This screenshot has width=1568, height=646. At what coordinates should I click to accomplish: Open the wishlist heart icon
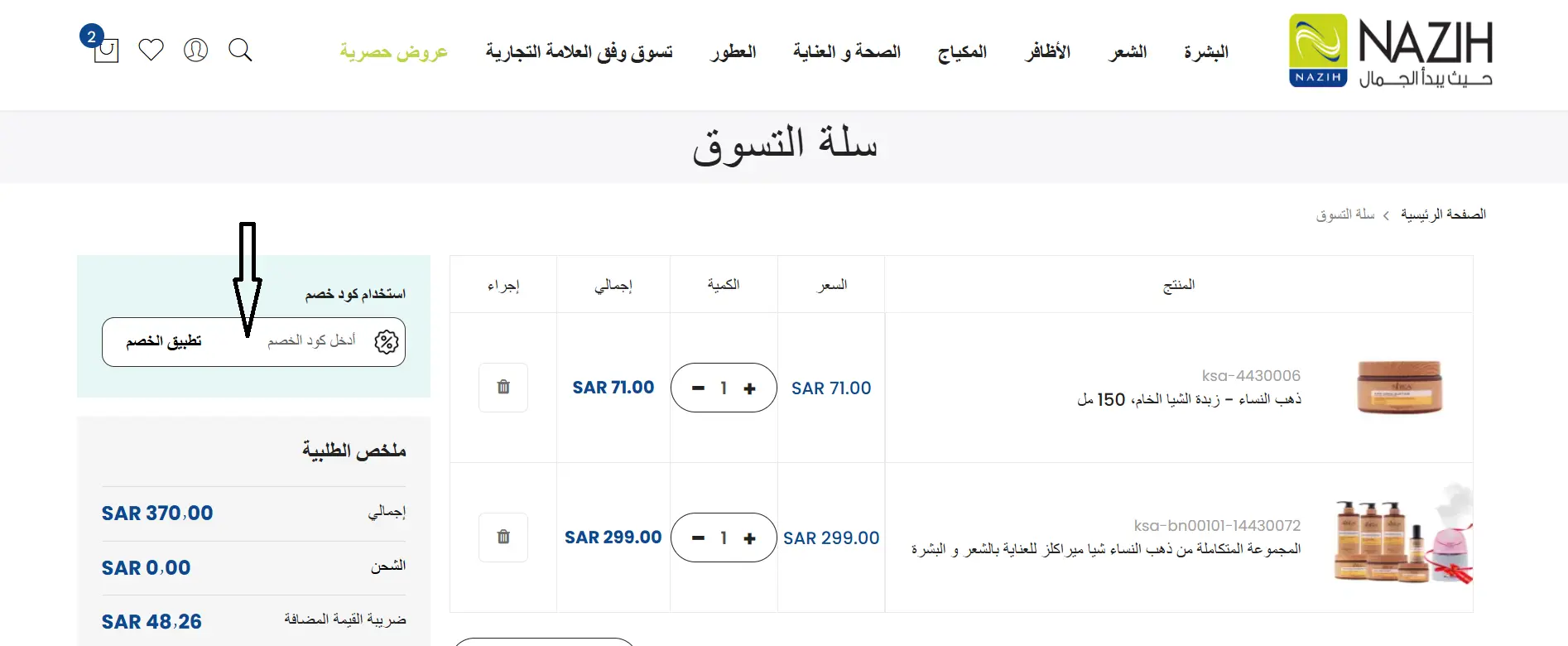[x=151, y=50]
